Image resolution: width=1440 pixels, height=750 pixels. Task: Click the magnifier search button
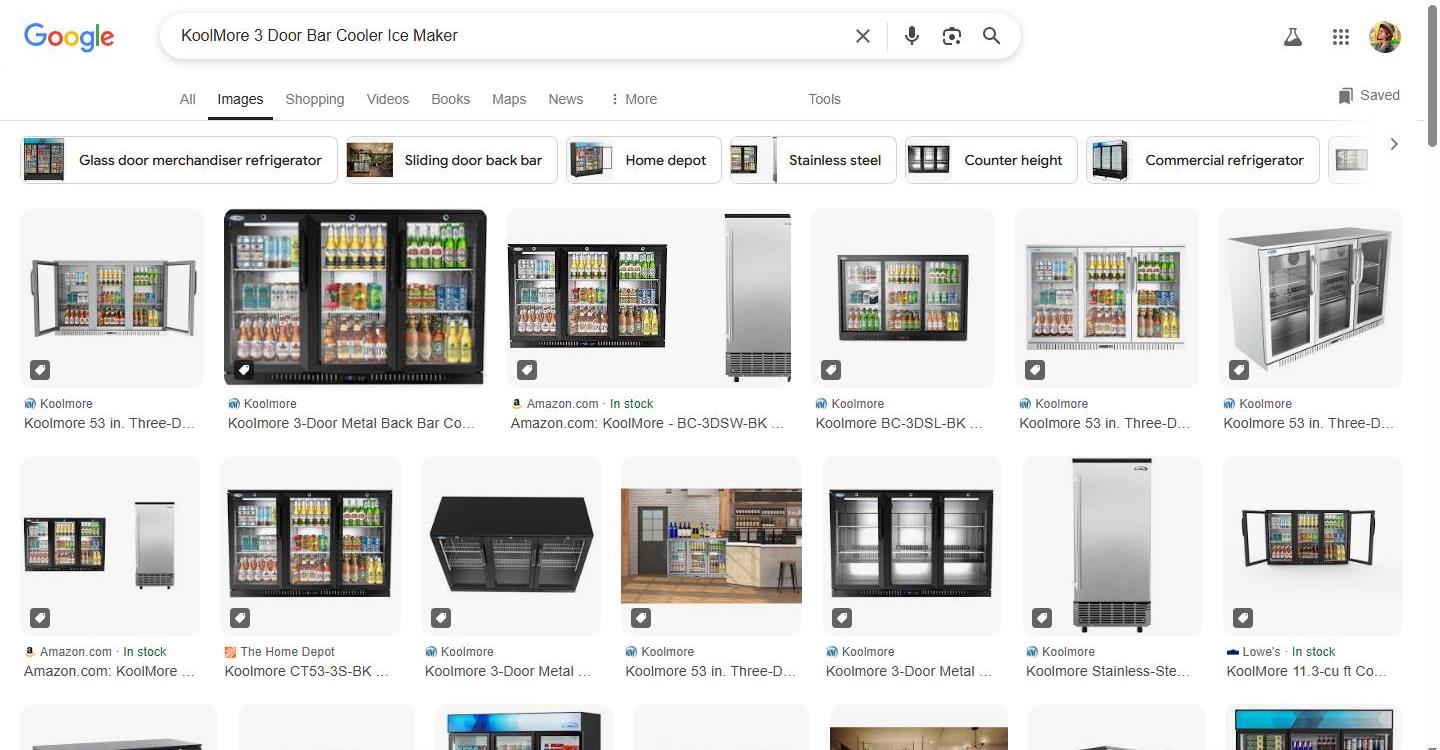click(x=991, y=36)
